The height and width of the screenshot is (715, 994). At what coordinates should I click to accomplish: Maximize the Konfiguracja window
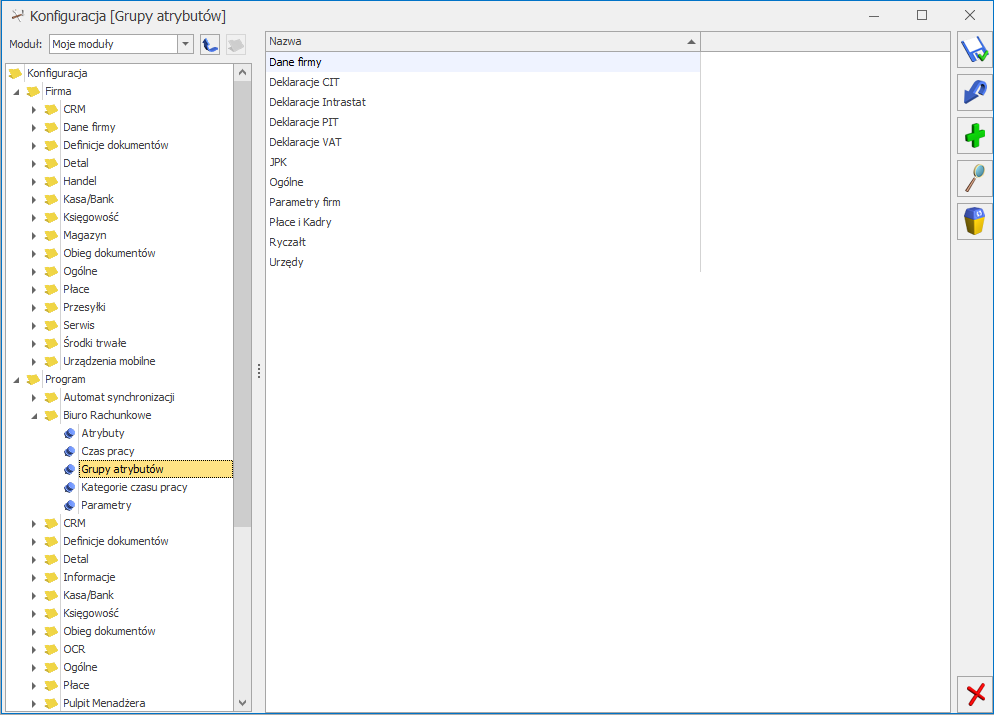tap(922, 15)
